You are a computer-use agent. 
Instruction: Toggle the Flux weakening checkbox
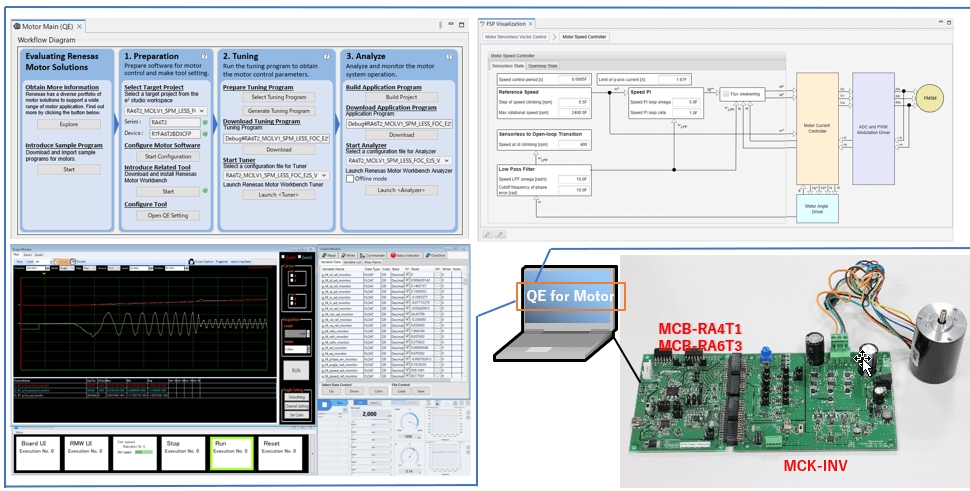[x=725, y=92]
